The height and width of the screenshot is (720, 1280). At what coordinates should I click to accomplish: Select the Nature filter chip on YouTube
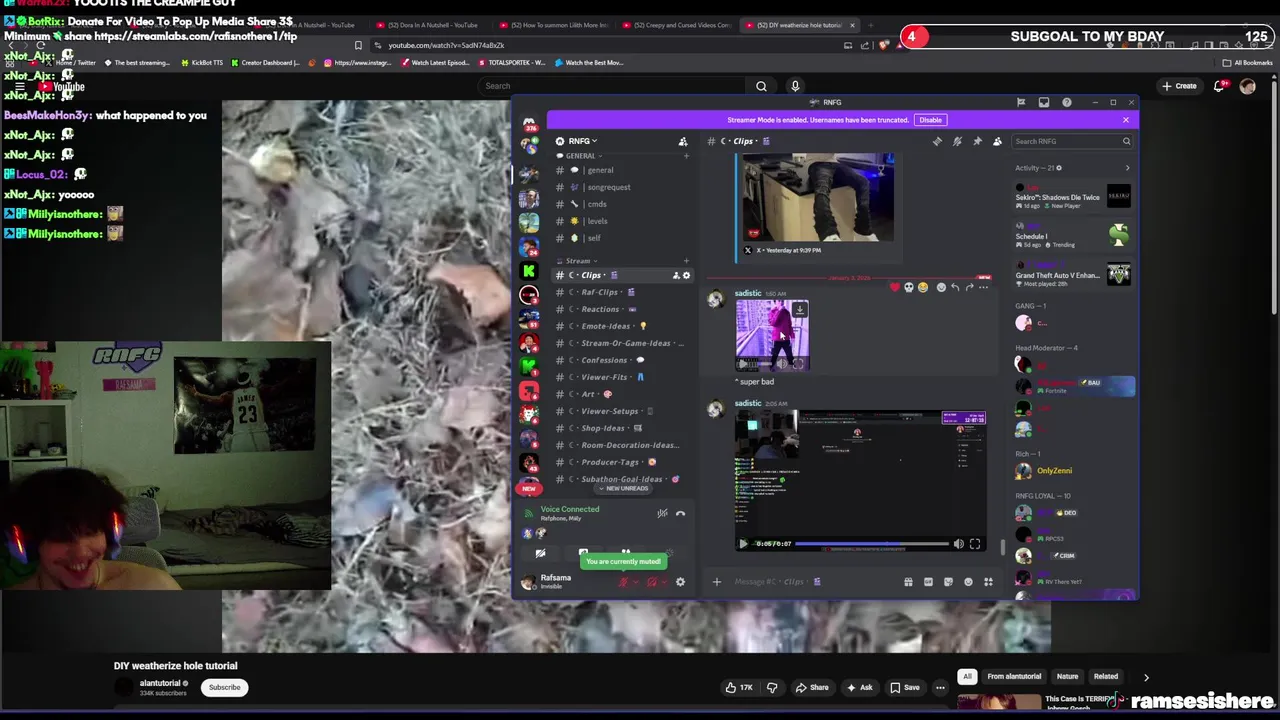tap(1067, 676)
